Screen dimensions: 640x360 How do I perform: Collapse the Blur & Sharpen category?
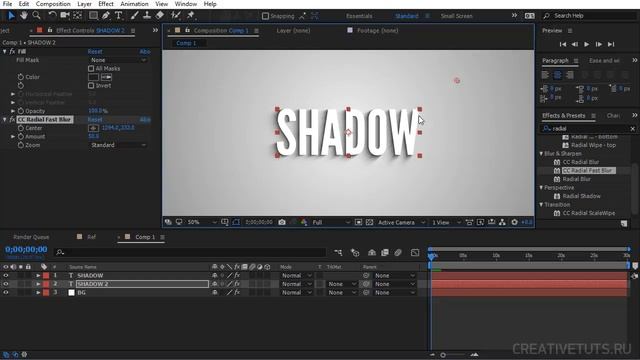tap(542, 153)
